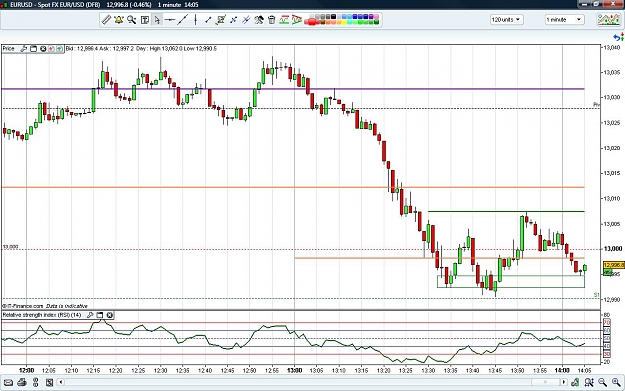The height and width of the screenshot is (391, 625).
Task: Click the horizontal scrollbar left arrow
Action: pyautogui.click(x=61, y=383)
